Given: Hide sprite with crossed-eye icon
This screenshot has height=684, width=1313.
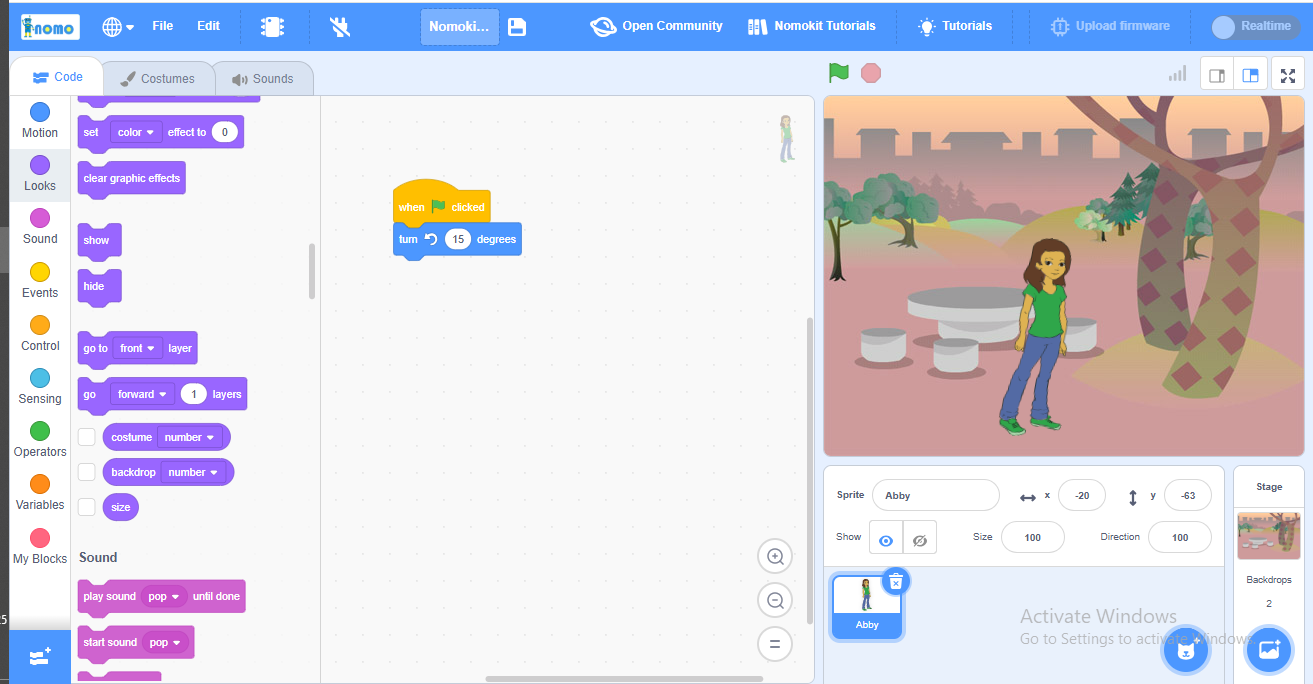Looking at the screenshot, I should pos(920,538).
